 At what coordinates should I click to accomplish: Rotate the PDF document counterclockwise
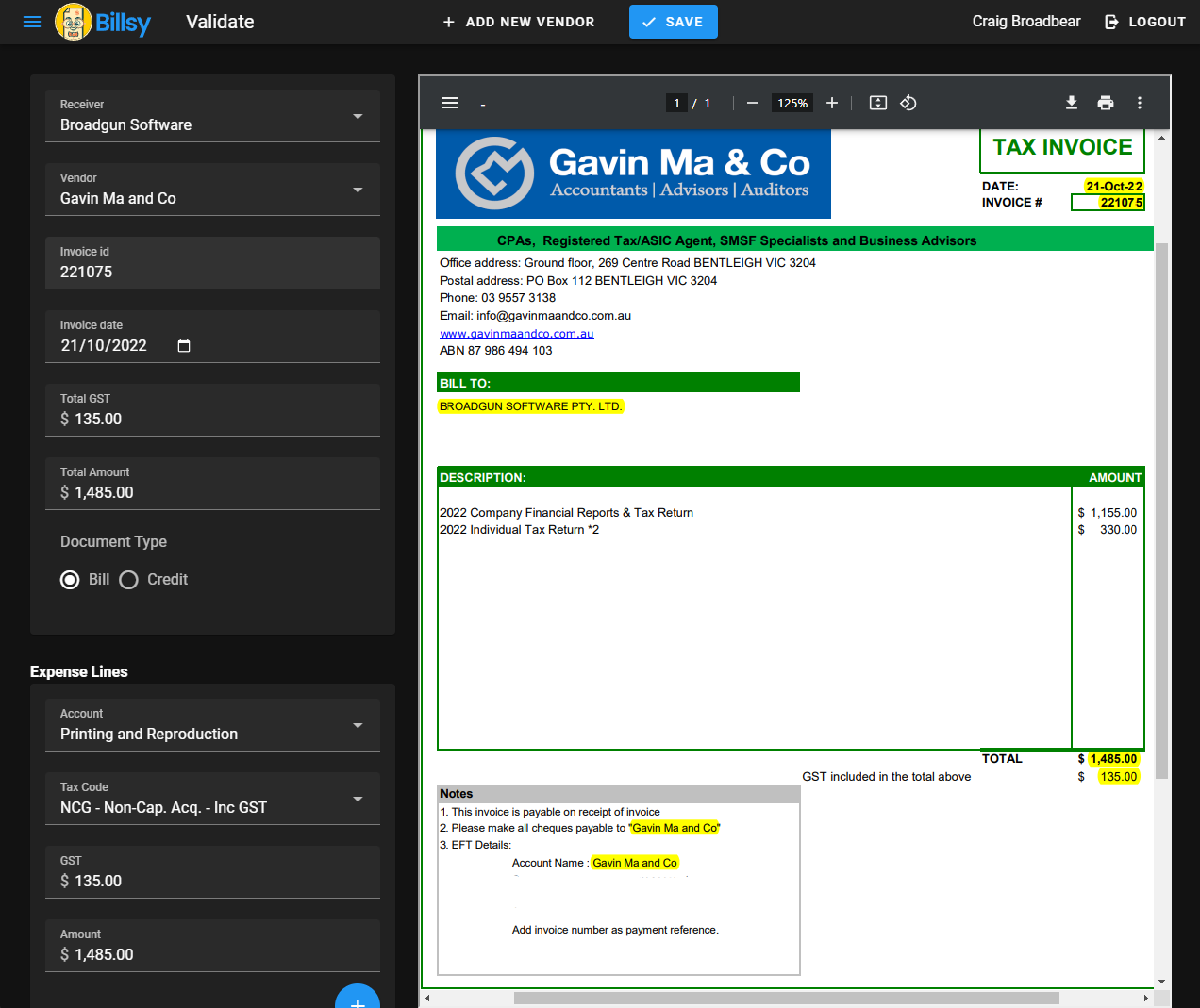[908, 103]
